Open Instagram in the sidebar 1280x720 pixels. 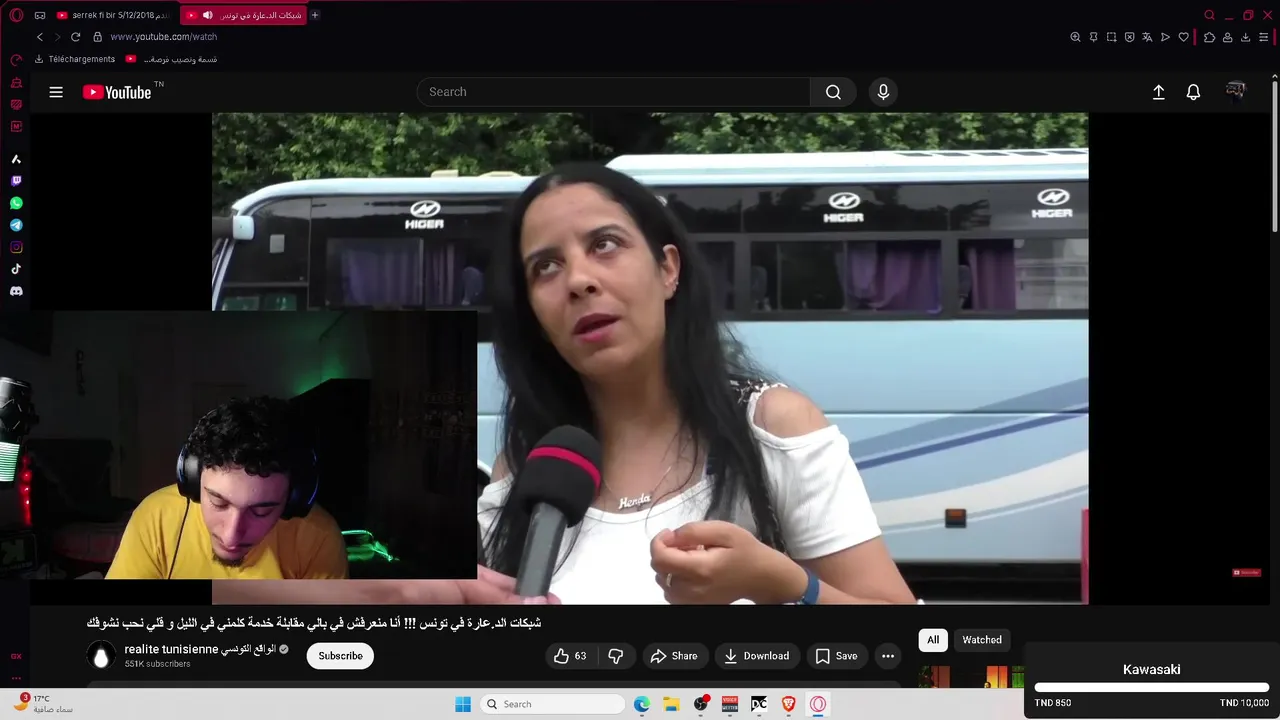(x=16, y=247)
